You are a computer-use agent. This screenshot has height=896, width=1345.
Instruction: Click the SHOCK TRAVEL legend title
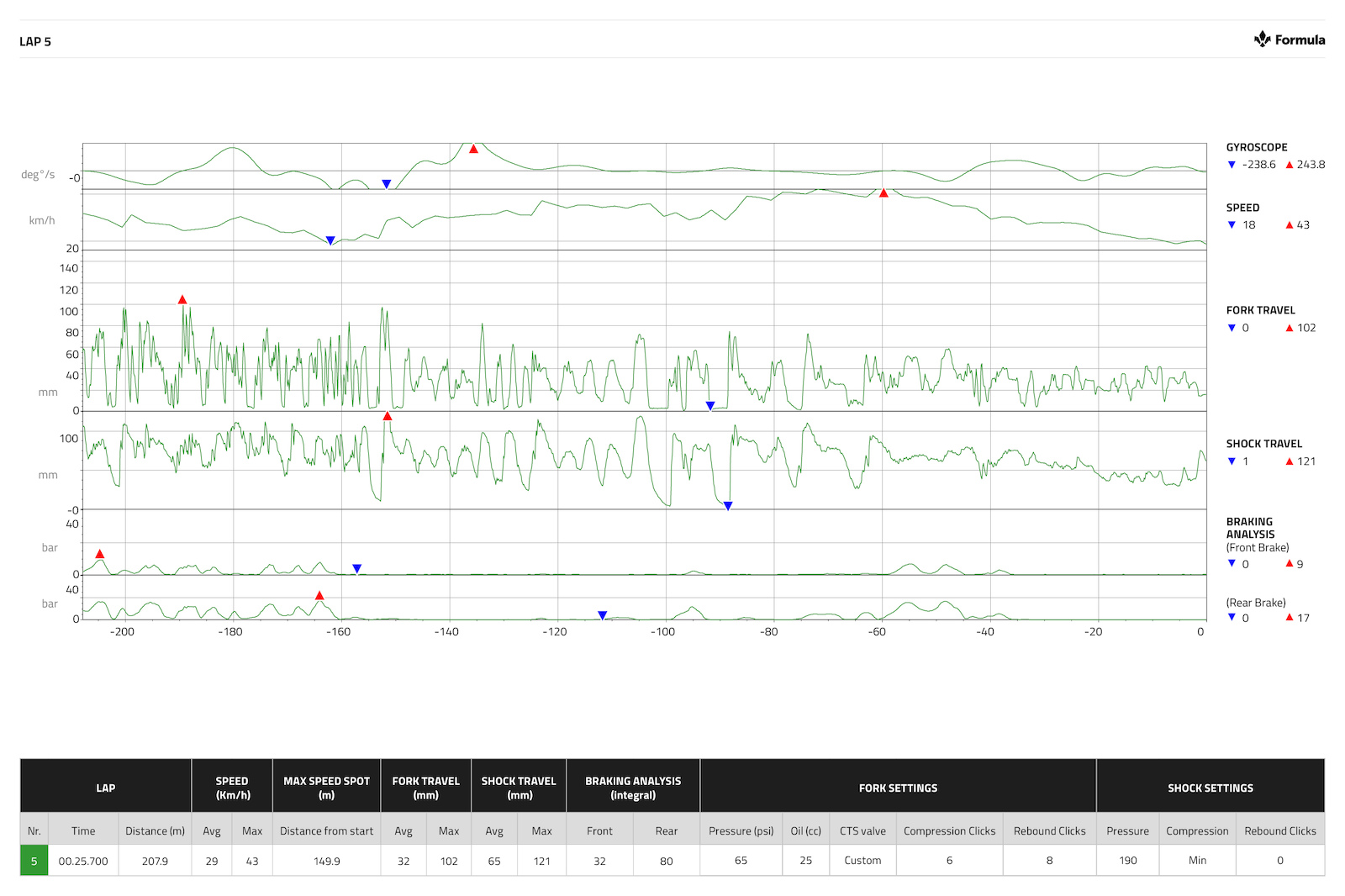click(1263, 444)
